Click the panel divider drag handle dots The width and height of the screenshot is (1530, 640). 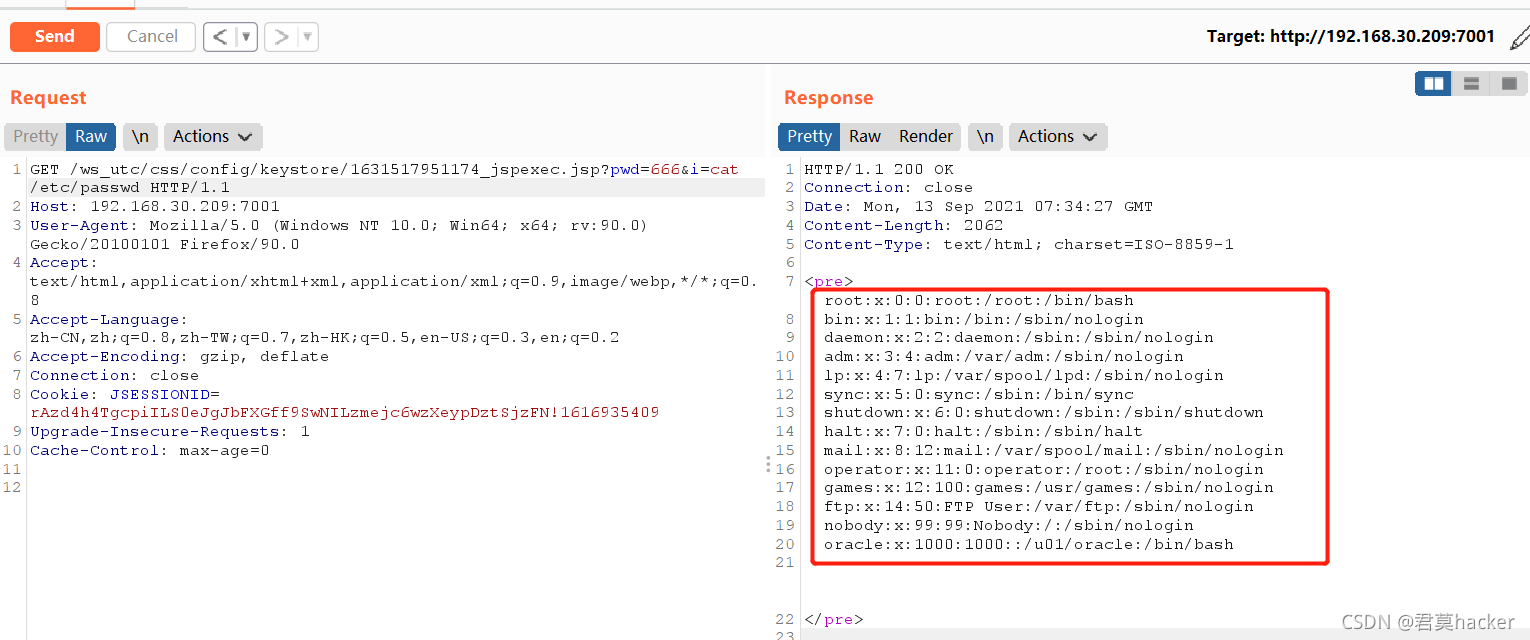click(768, 464)
